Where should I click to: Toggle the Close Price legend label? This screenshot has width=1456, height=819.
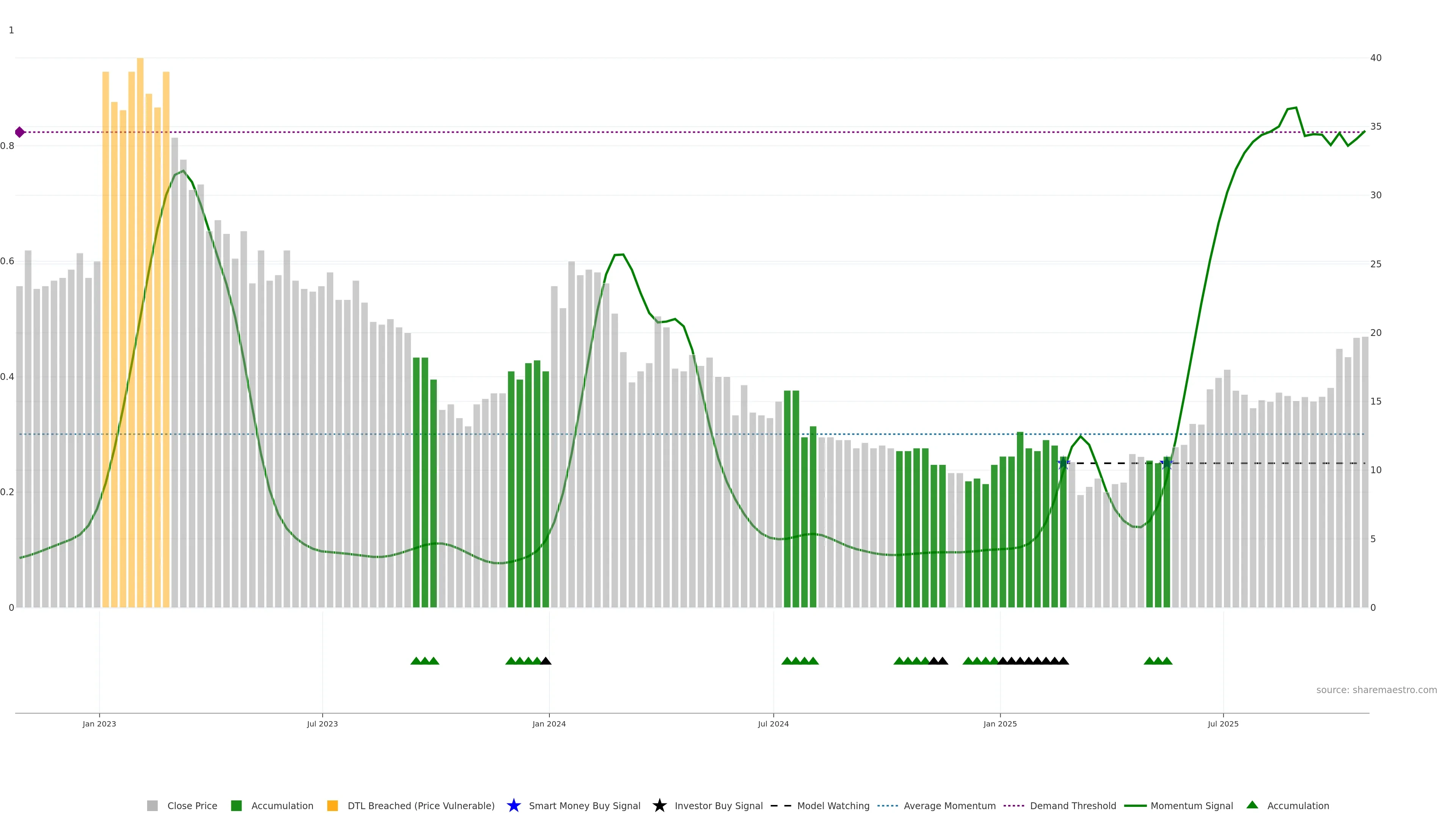[x=192, y=805]
